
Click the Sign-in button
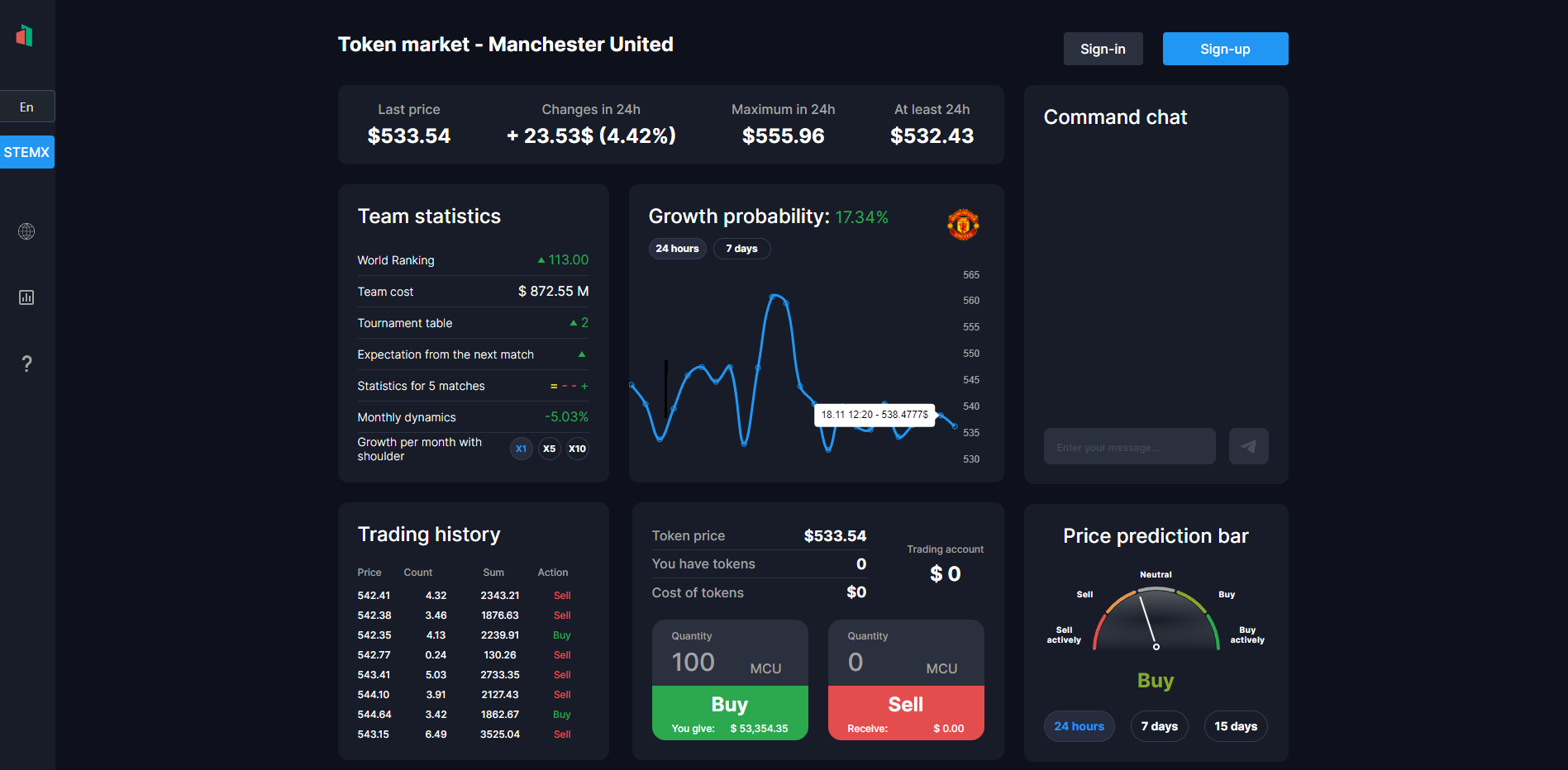[x=1103, y=49]
